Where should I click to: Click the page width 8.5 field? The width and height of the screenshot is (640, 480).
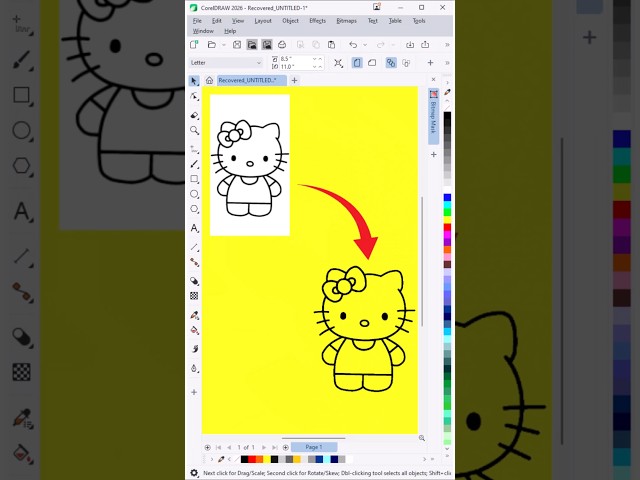coord(296,59)
